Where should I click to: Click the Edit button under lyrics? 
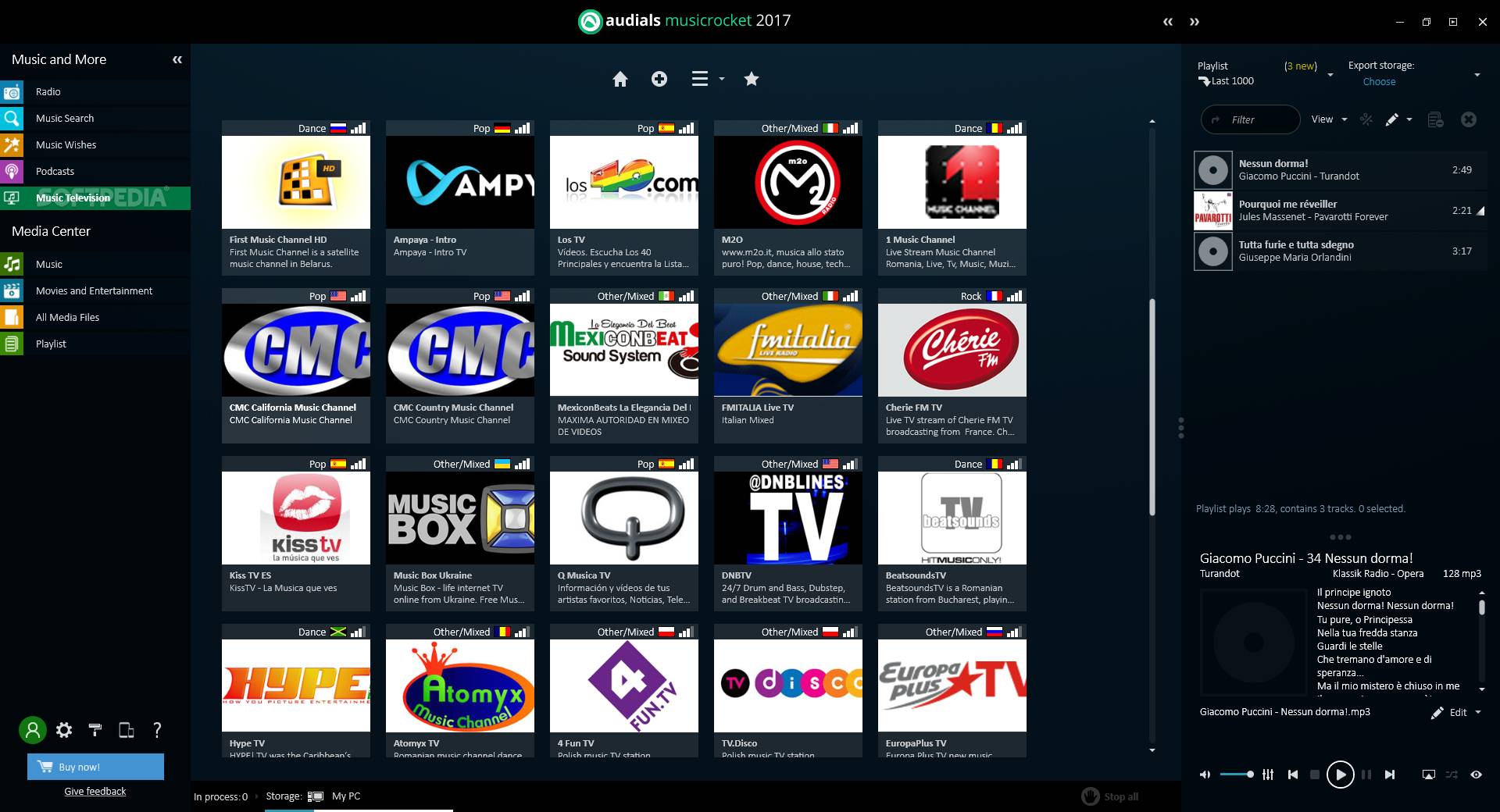tap(1449, 712)
